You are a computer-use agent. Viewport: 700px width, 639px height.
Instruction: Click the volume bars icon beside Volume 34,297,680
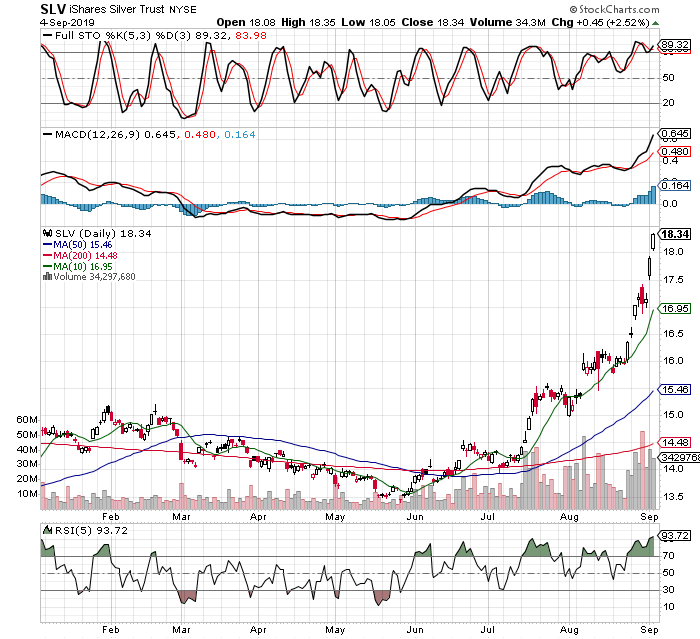pos(47,277)
